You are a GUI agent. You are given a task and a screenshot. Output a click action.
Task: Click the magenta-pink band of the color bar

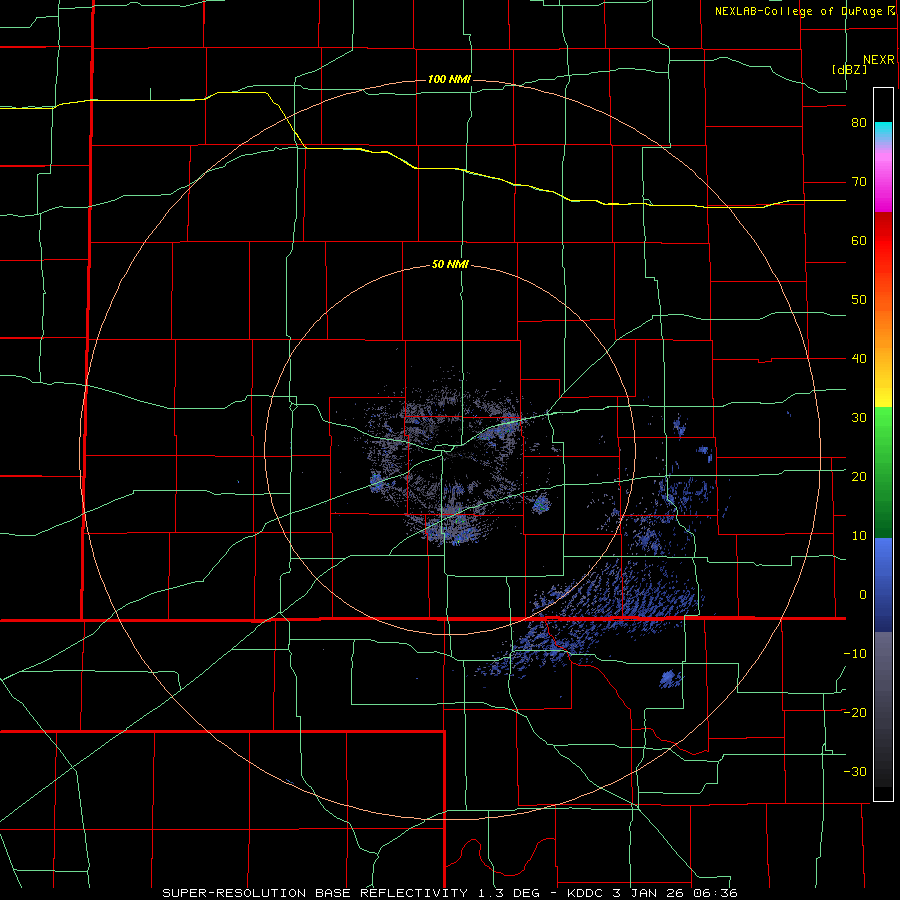(x=883, y=178)
